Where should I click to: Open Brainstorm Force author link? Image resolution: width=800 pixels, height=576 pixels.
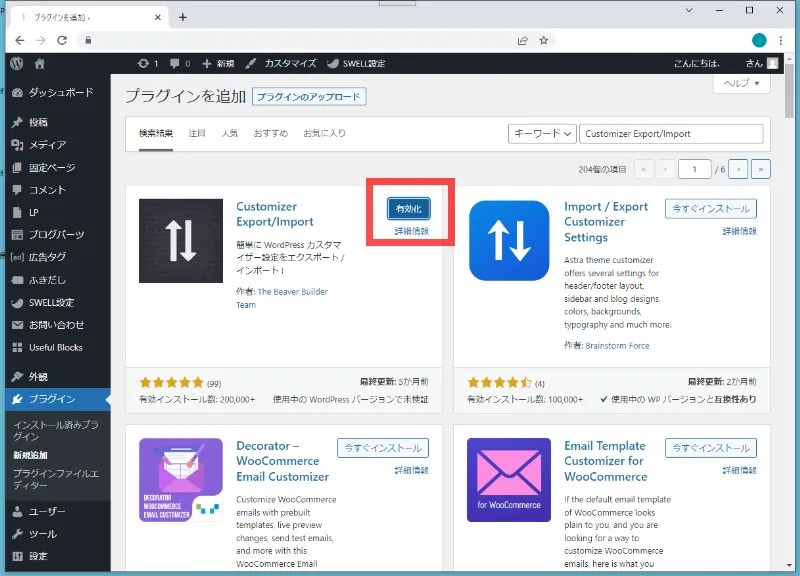[x=617, y=346]
